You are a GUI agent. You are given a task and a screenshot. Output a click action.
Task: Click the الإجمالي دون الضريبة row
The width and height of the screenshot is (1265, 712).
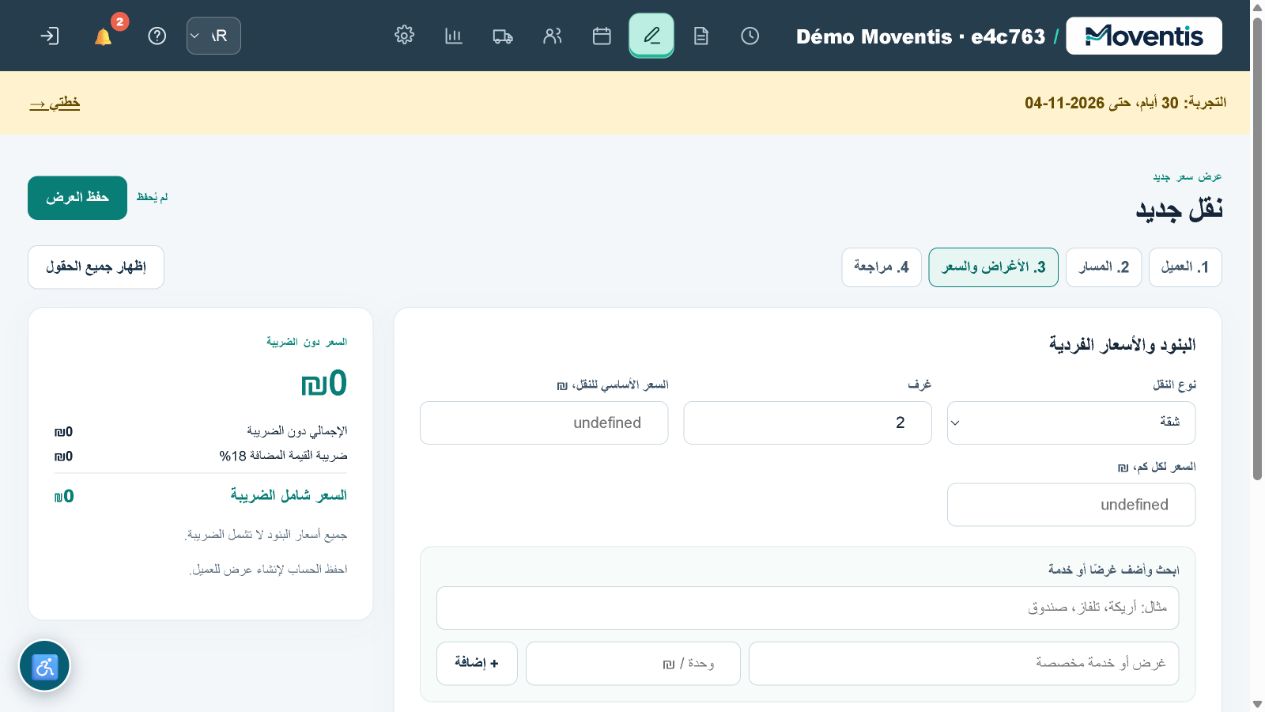click(200, 431)
